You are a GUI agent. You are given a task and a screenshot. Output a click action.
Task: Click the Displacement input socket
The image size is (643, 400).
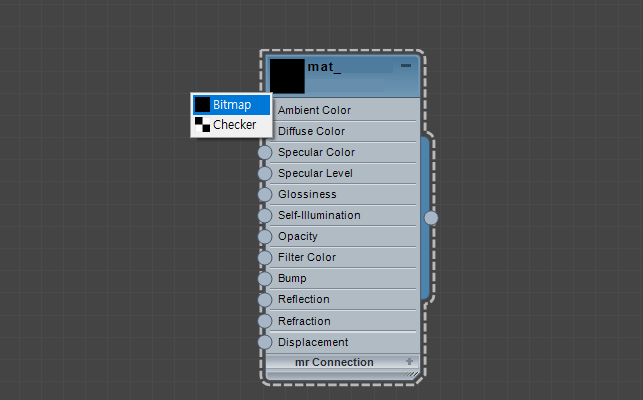(x=265, y=342)
